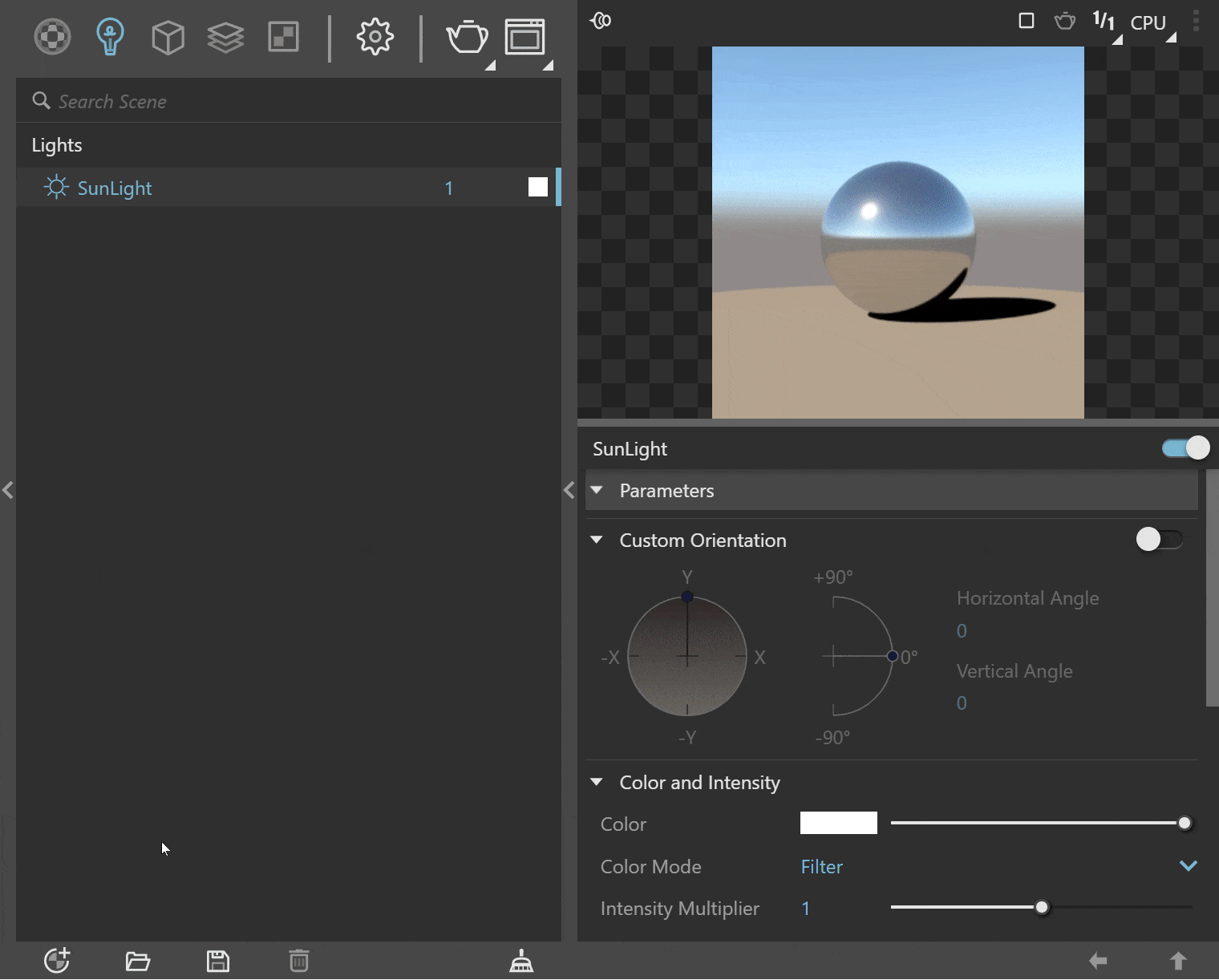Open the Settings gear icon
1219x980 pixels.
tap(375, 37)
